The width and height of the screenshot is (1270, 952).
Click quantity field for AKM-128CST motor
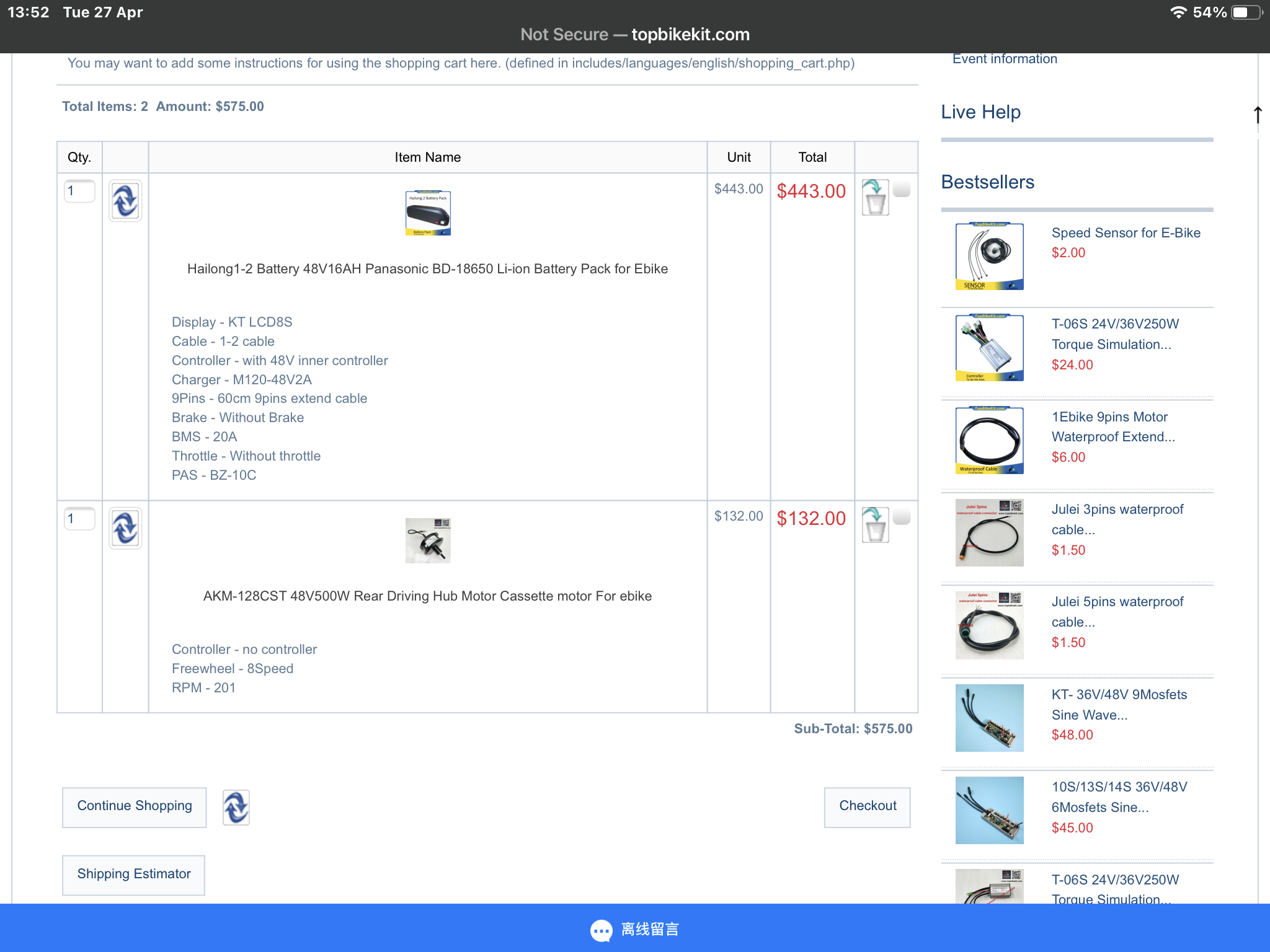click(79, 518)
